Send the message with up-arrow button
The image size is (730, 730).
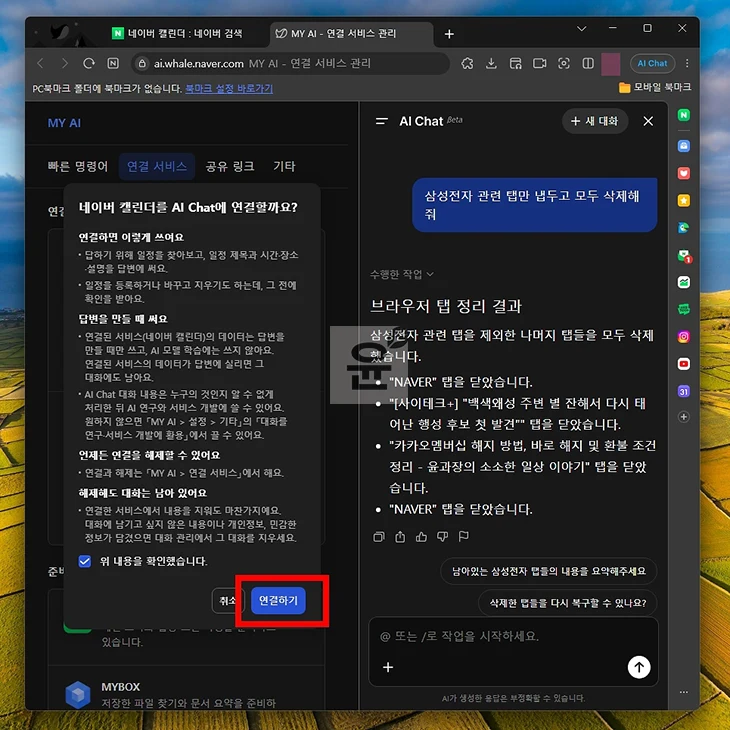639,667
